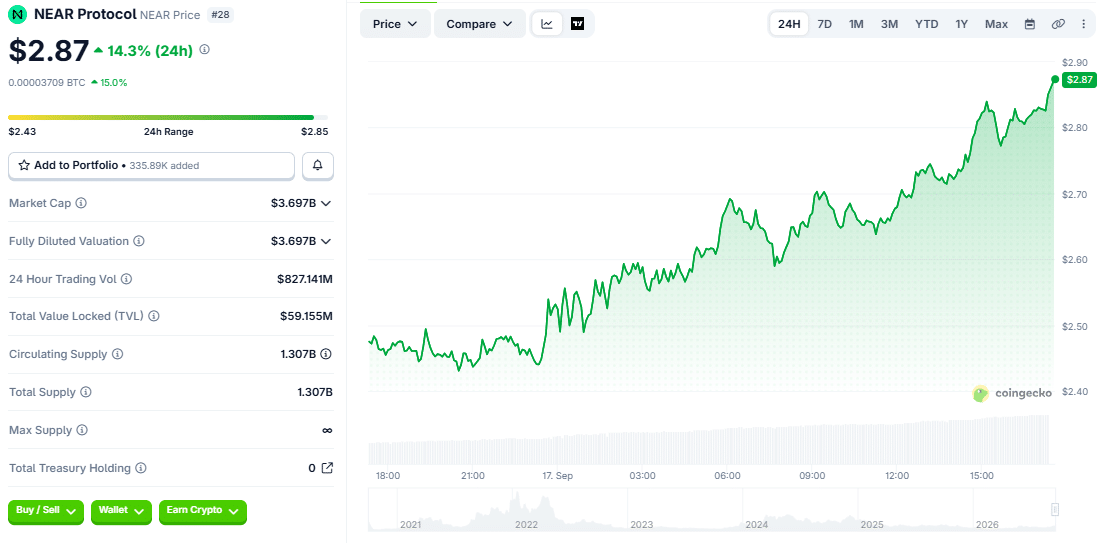Open Earn Crypto dropdown button
1109x543 pixels.
coord(203,511)
